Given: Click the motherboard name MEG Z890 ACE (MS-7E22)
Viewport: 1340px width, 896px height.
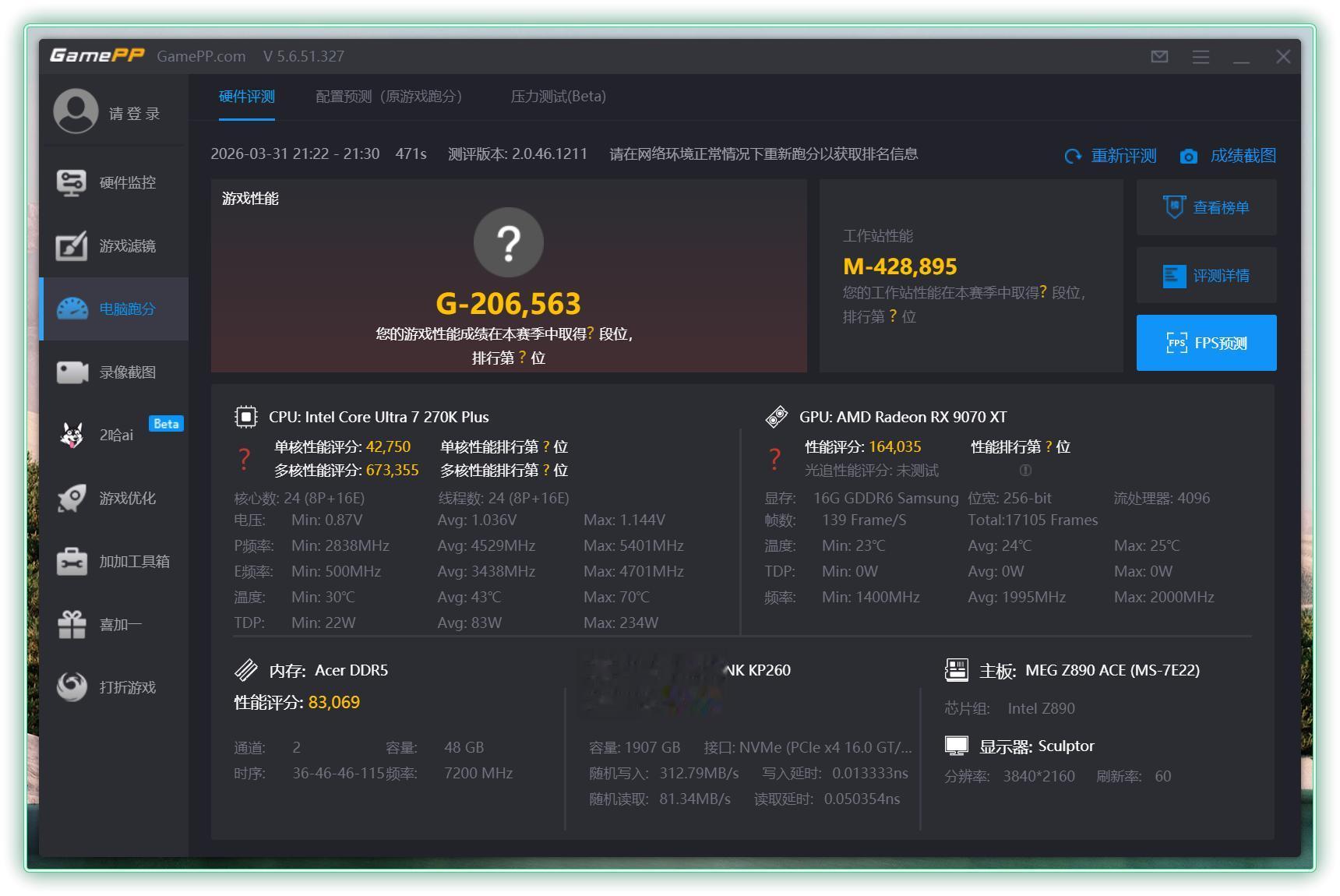Looking at the screenshot, I should point(1113,670).
